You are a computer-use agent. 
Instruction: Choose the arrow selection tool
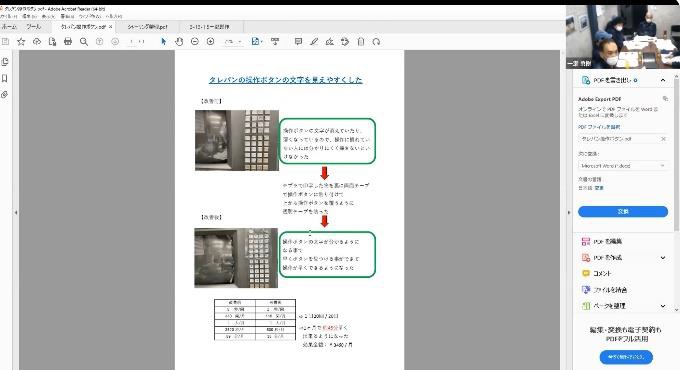point(163,42)
